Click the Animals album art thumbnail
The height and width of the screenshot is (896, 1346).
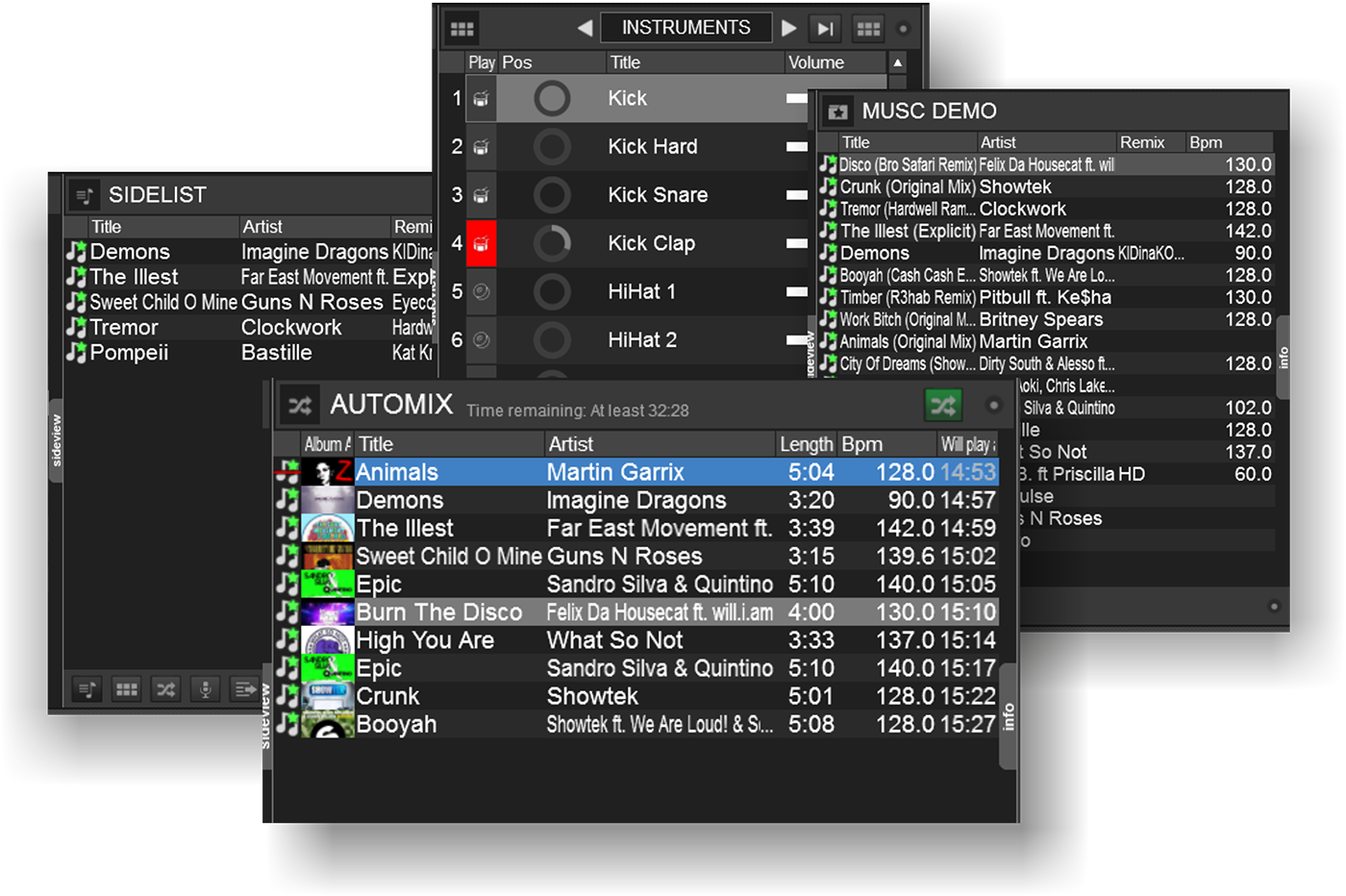(327, 472)
